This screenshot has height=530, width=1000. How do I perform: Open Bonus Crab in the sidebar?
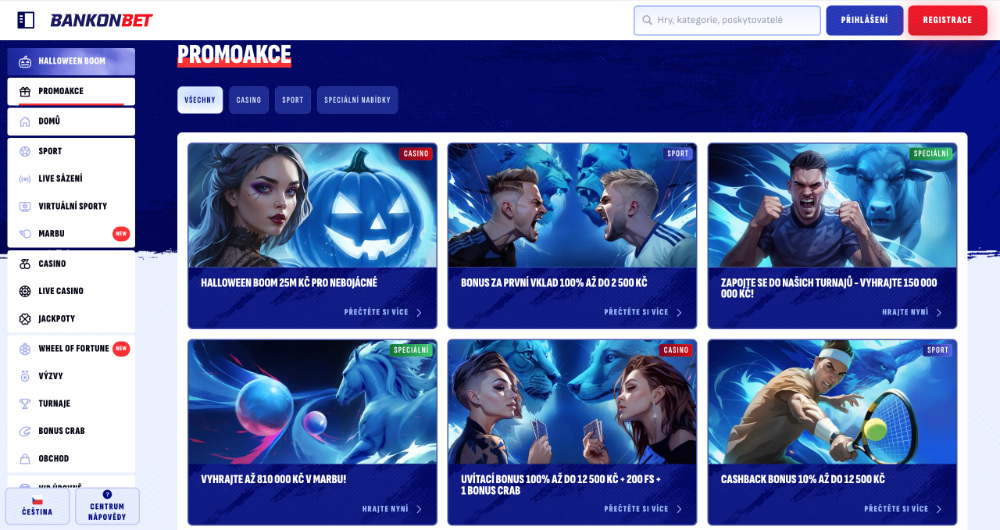coord(71,431)
